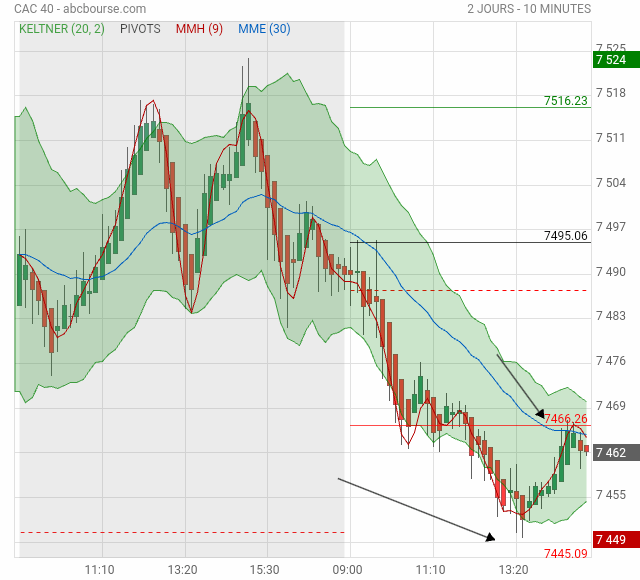
Task: Click the first 13:20 time label
Action: [x=182, y=569]
